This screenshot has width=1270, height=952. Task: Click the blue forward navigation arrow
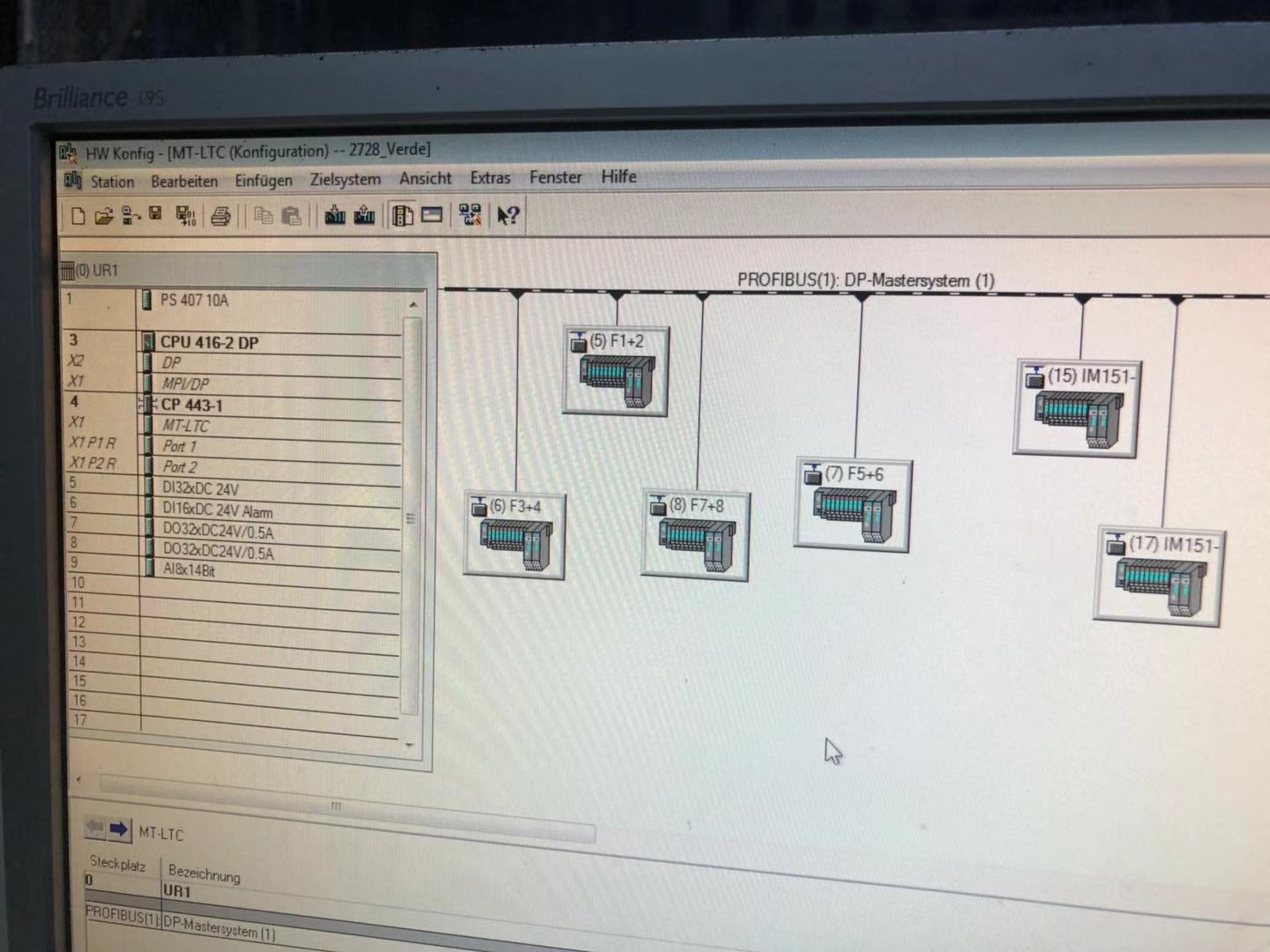119,829
